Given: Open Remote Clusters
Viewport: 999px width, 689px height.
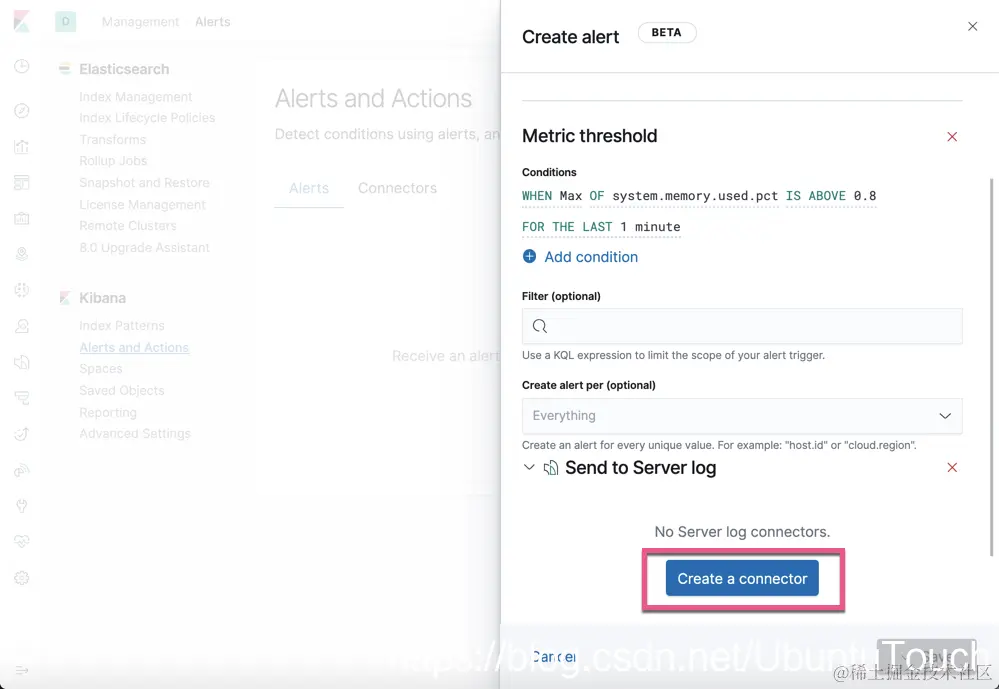Looking at the screenshot, I should point(127,226).
